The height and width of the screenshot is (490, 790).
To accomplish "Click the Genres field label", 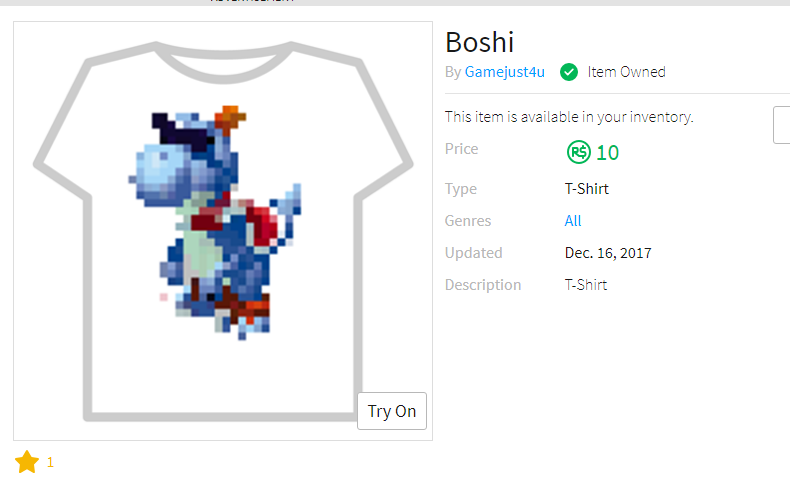I will click(x=468, y=221).
